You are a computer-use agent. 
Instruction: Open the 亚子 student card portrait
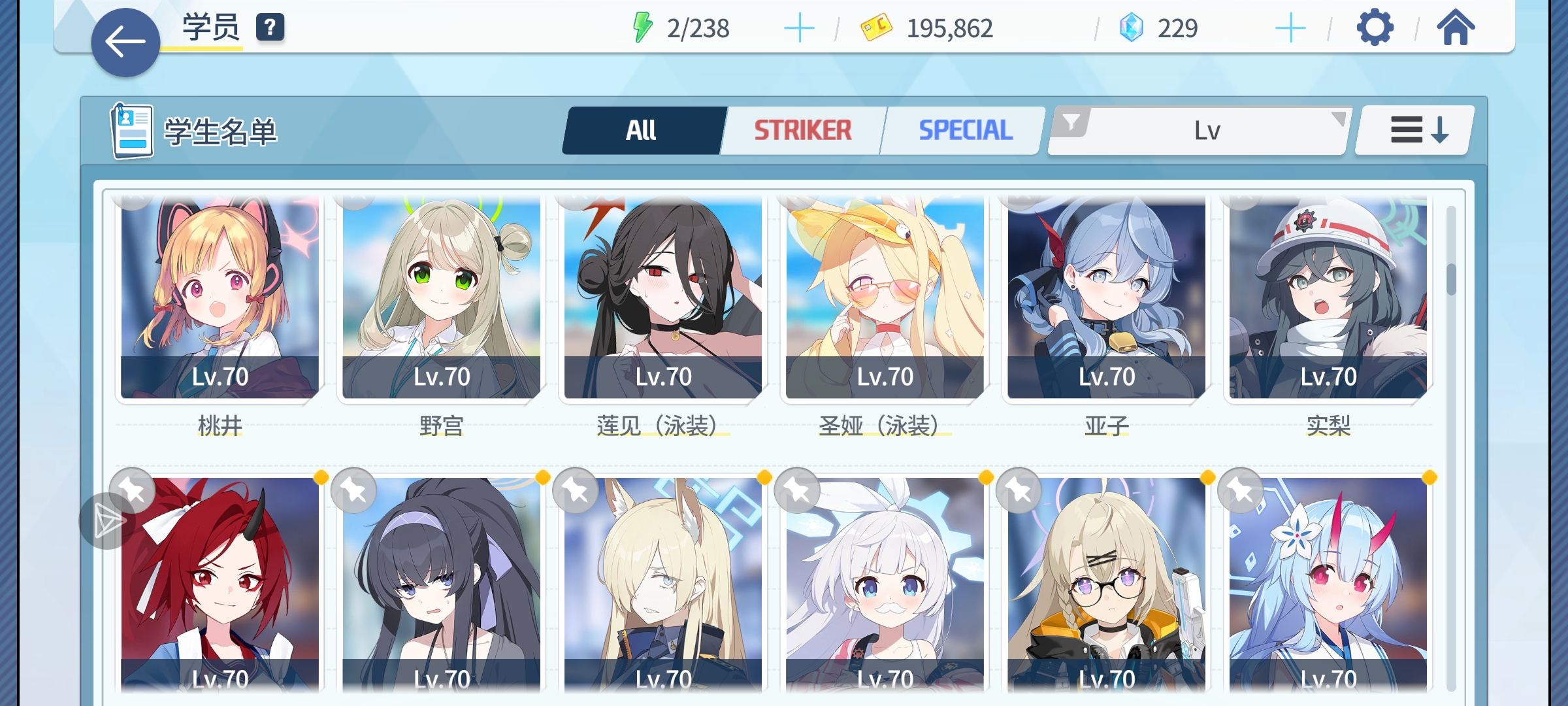tap(1106, 297)
